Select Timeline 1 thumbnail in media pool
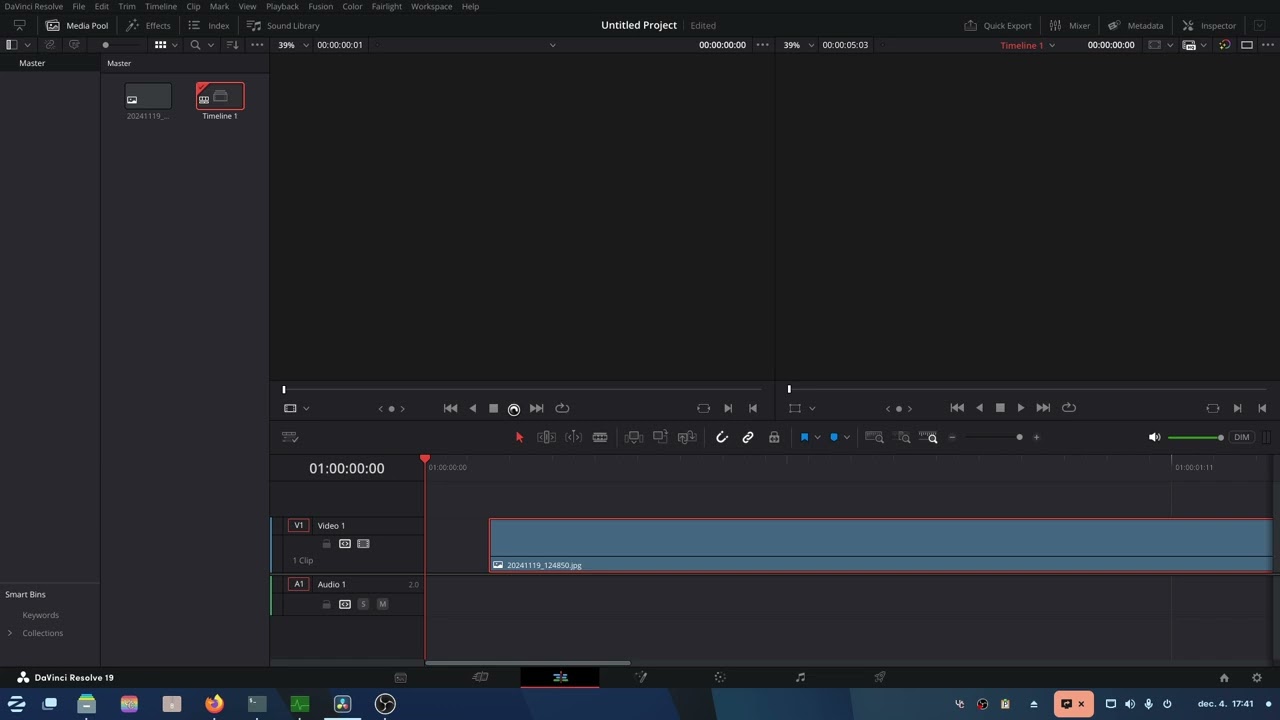The image size is (1280, 720). click(220, 97)
